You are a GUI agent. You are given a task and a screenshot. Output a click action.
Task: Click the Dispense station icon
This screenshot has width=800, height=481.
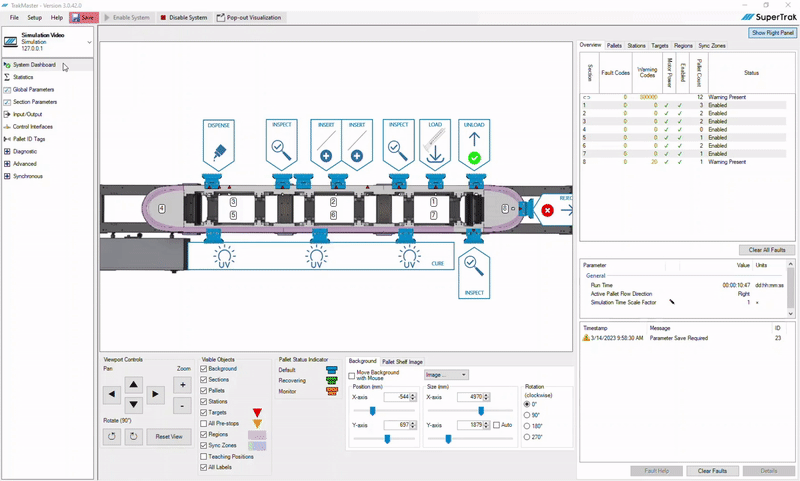219,146
